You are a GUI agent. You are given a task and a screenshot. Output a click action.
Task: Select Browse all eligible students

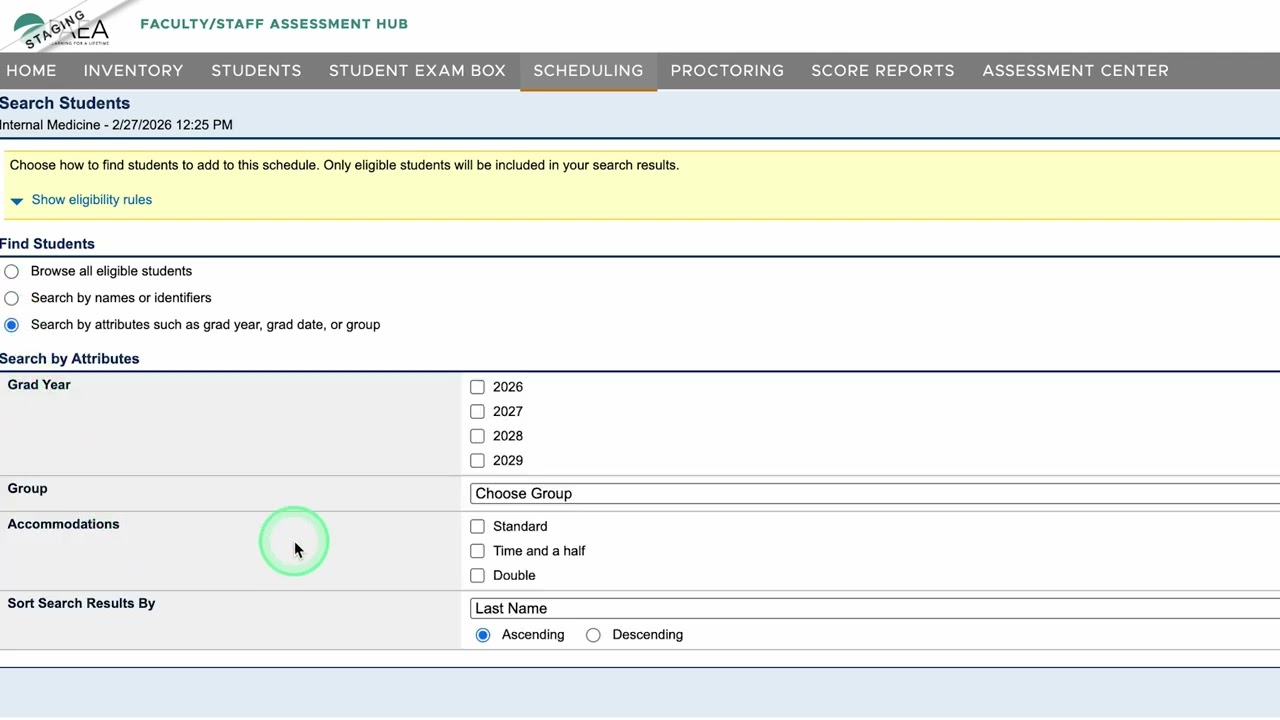11,271
